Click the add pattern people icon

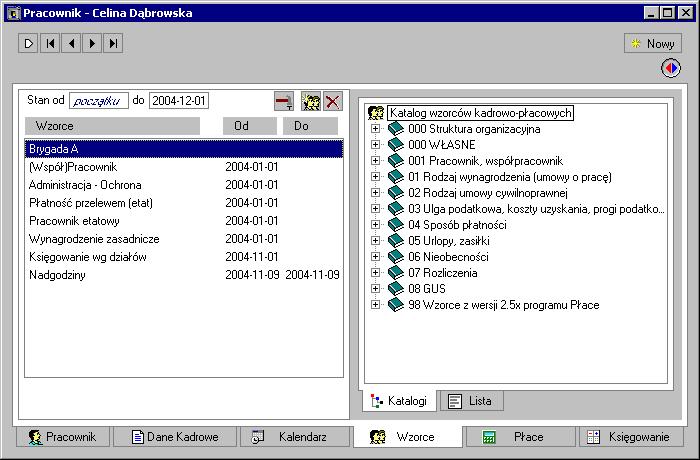[x=311, y=101]
